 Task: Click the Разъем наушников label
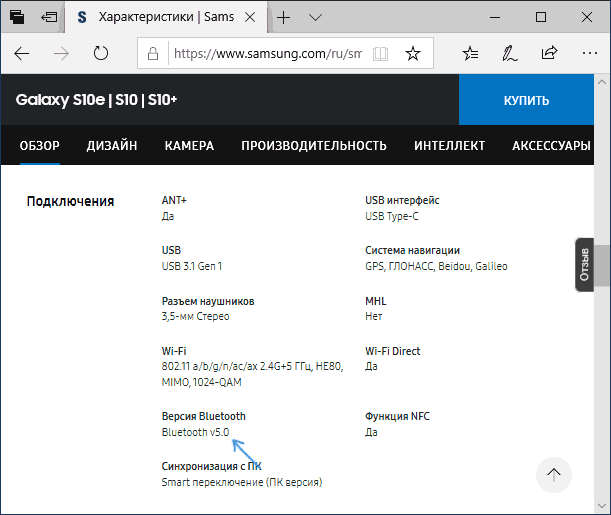[208, 301]
